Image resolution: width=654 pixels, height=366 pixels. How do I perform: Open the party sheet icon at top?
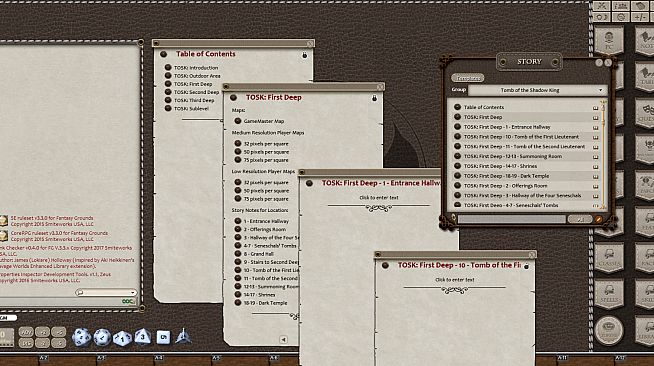coord(621,6)
